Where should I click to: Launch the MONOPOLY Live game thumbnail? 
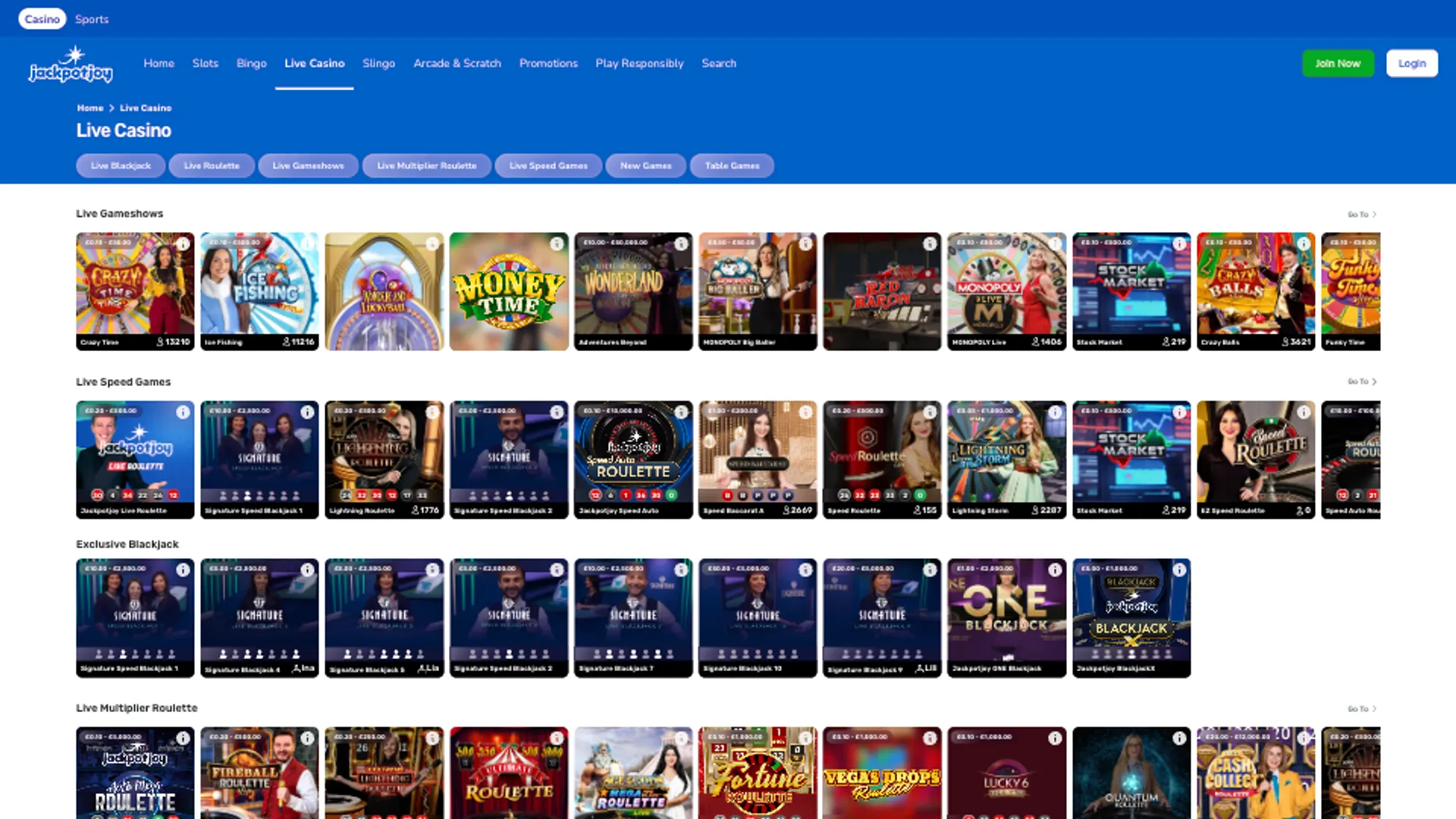coord(1006,291)
